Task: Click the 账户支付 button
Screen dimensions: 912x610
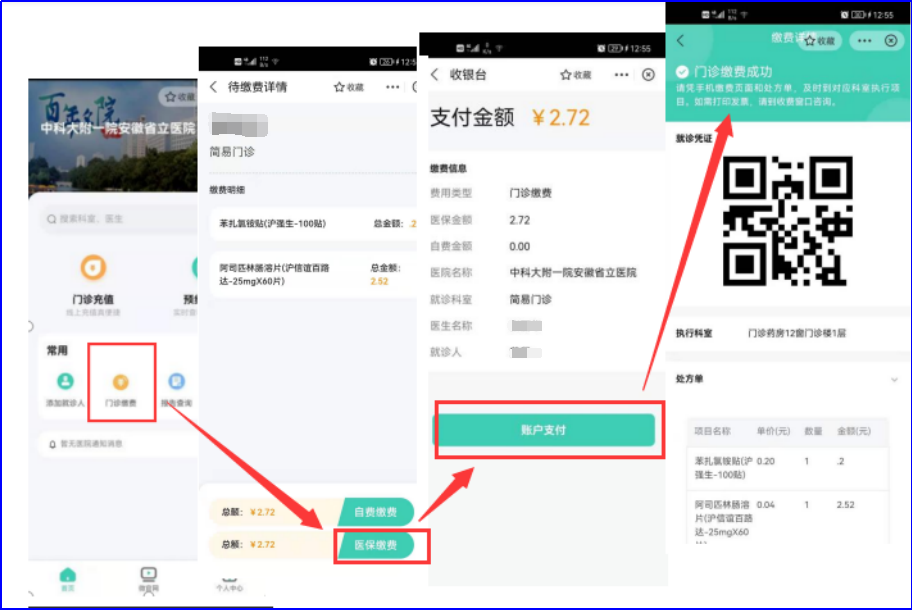Action: (x=543, y=430)
